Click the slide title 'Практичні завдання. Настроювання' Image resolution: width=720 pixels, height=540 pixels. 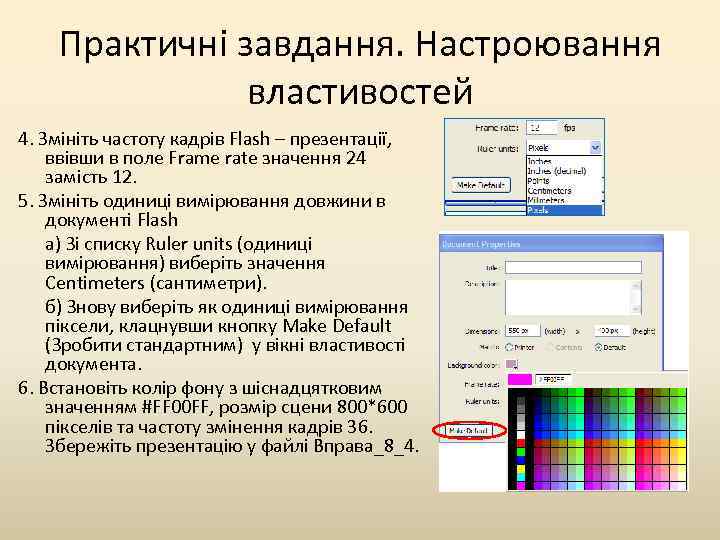click(360, 45)
